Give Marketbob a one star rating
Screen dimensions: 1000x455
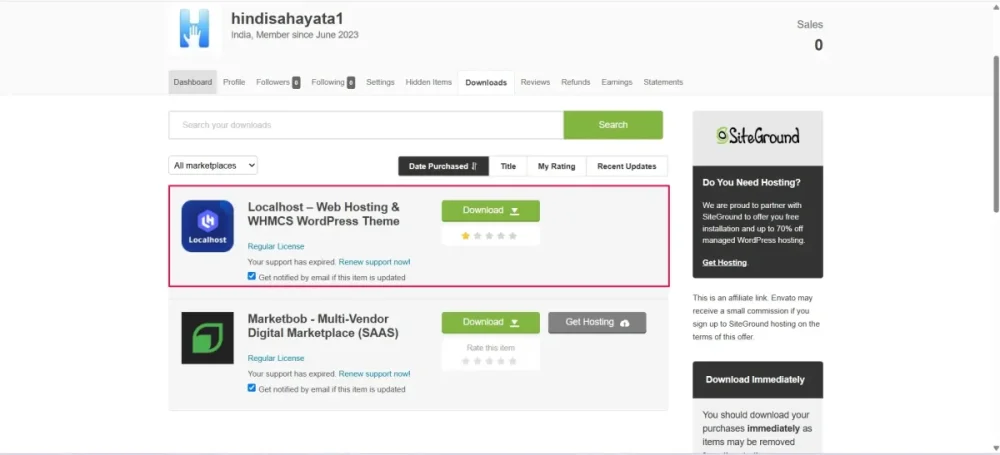[466, 361]
